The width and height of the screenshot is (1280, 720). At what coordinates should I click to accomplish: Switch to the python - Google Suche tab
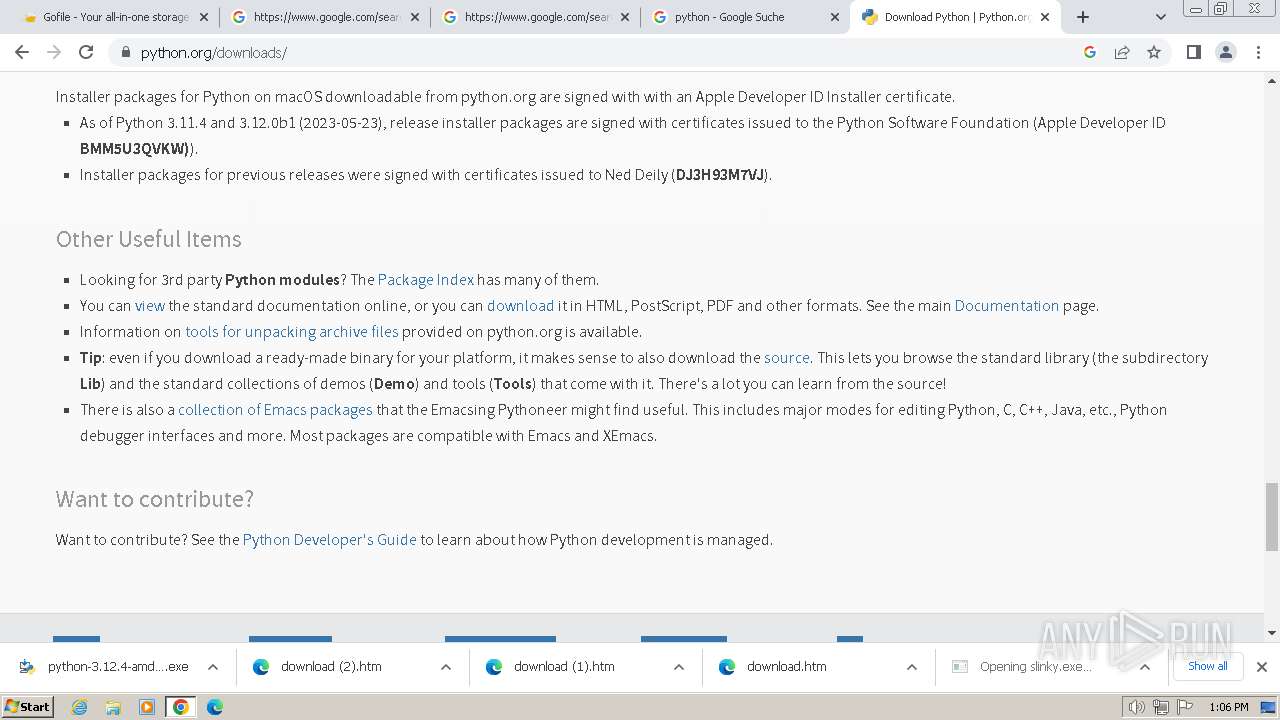[x=745, y=17]
